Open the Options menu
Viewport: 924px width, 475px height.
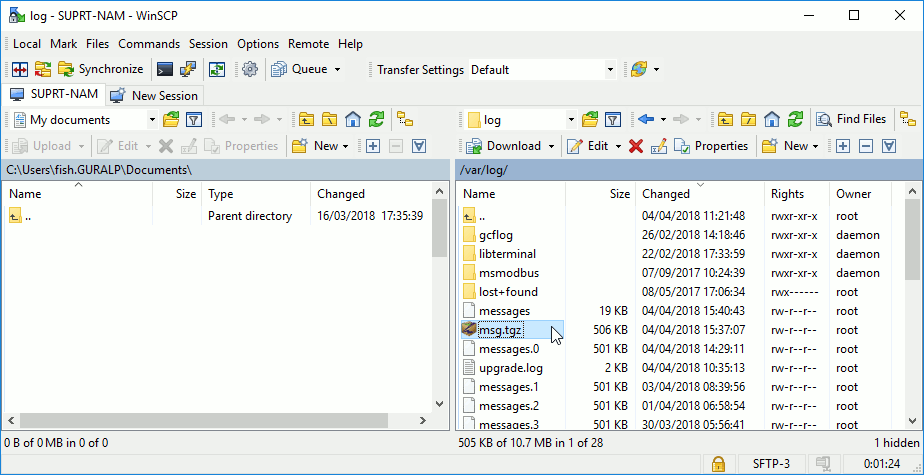point(258,44)
